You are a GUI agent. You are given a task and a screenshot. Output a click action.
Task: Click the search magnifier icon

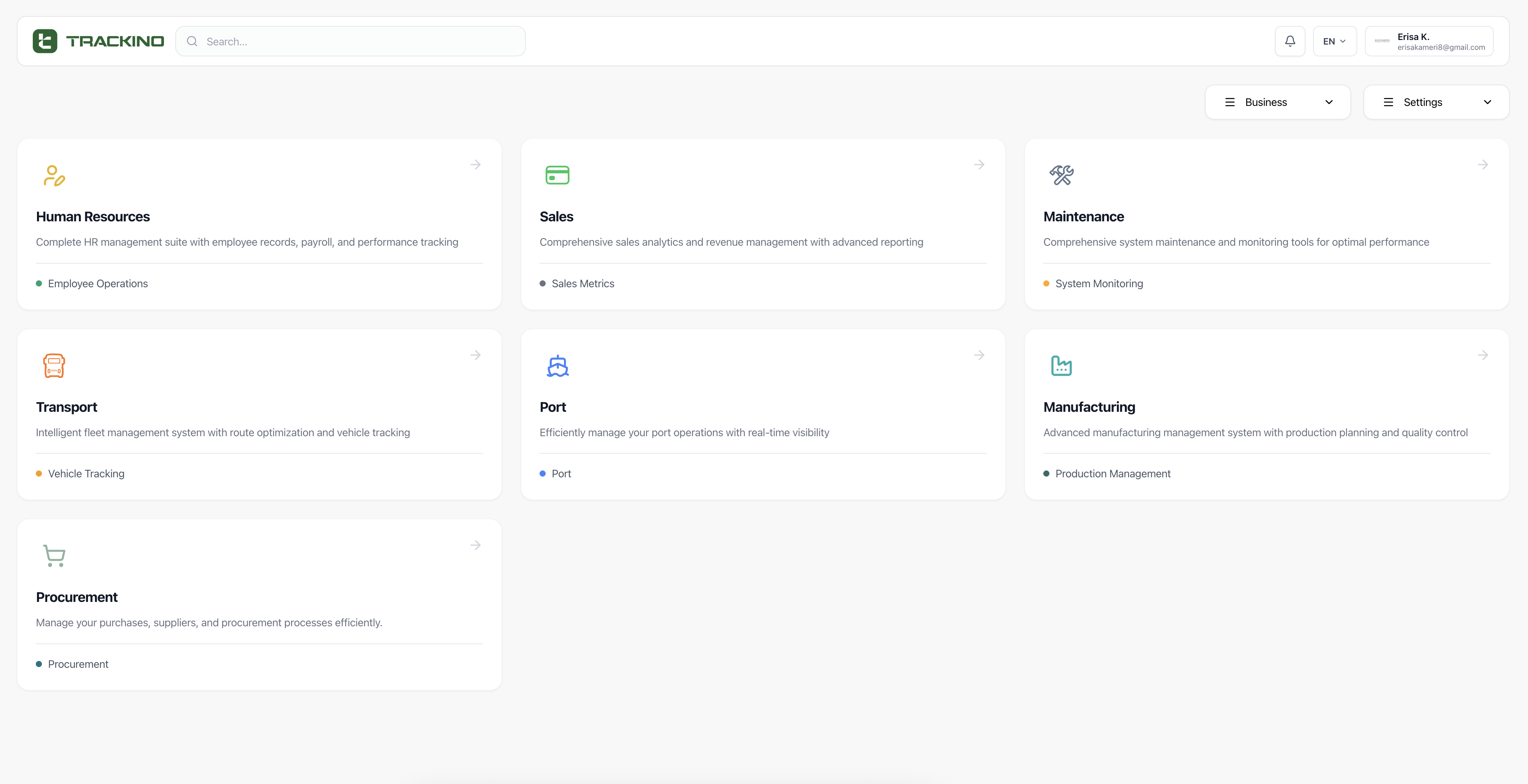point(192,42)
